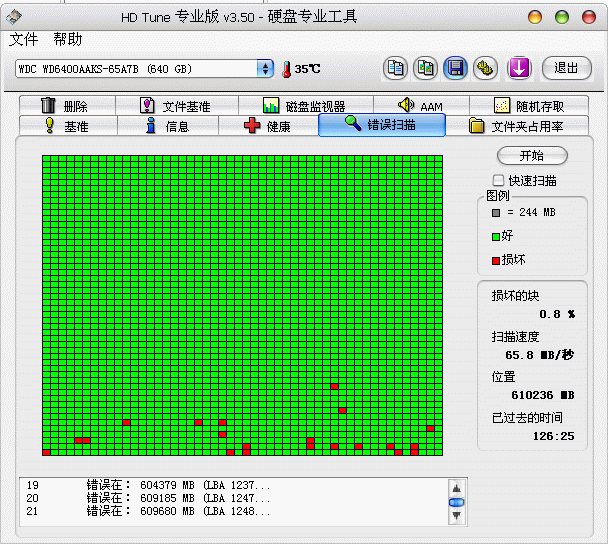608x544 pixels.
Task: Click the red close window button
Action: tap(589, 17)
